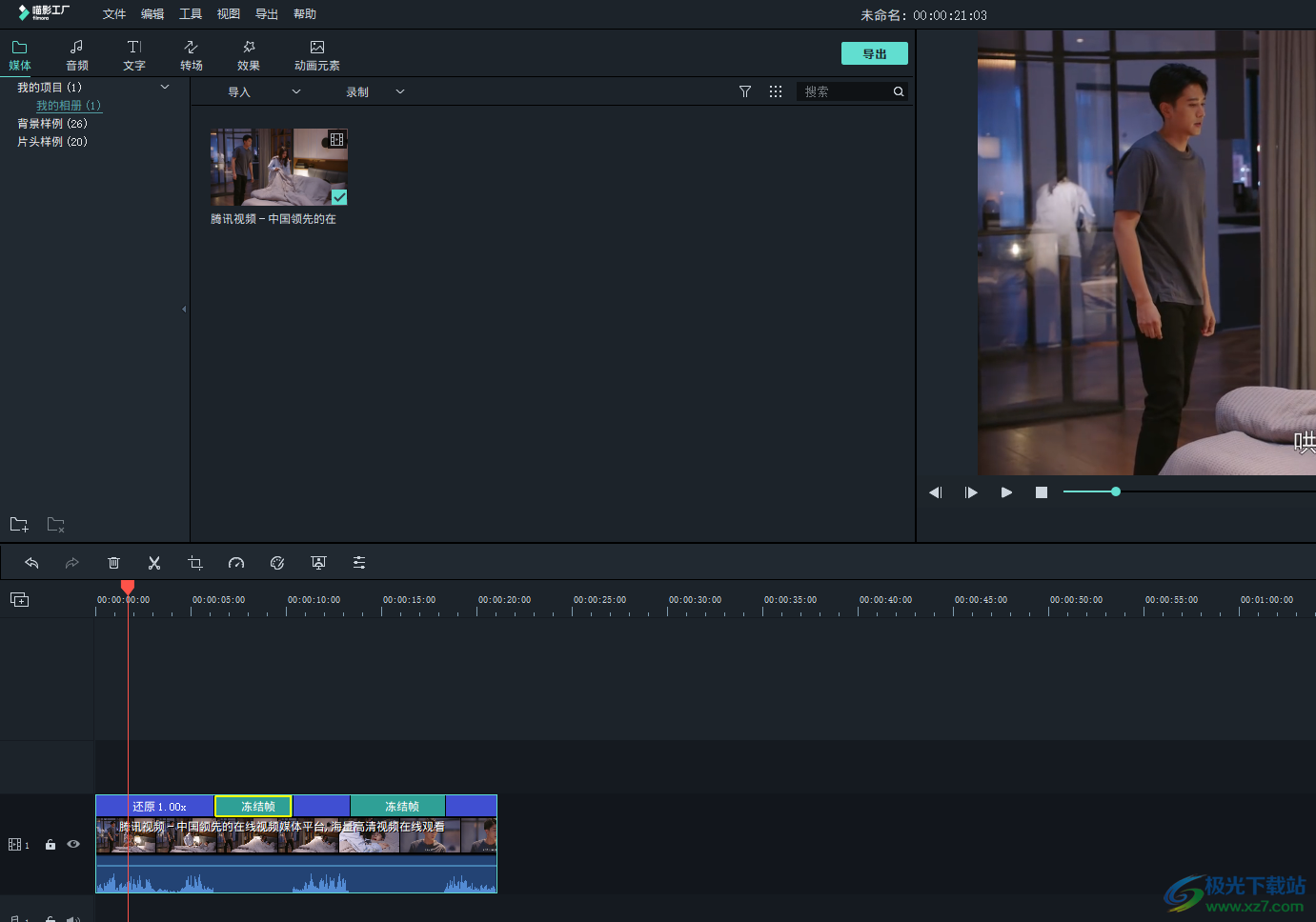Play the preview video
This screenshot has width=1316, height=922.
tap(1006, 492)
